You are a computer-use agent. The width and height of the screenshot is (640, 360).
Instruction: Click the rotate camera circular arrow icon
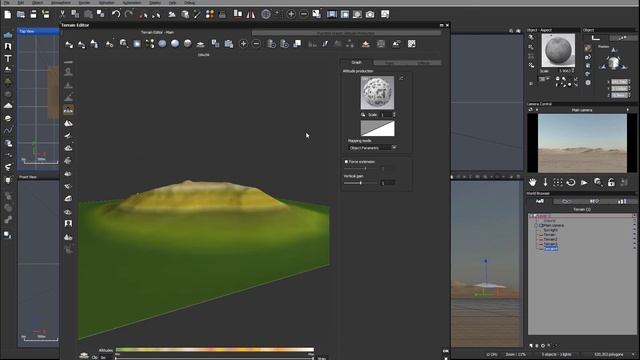coord(571,182)
